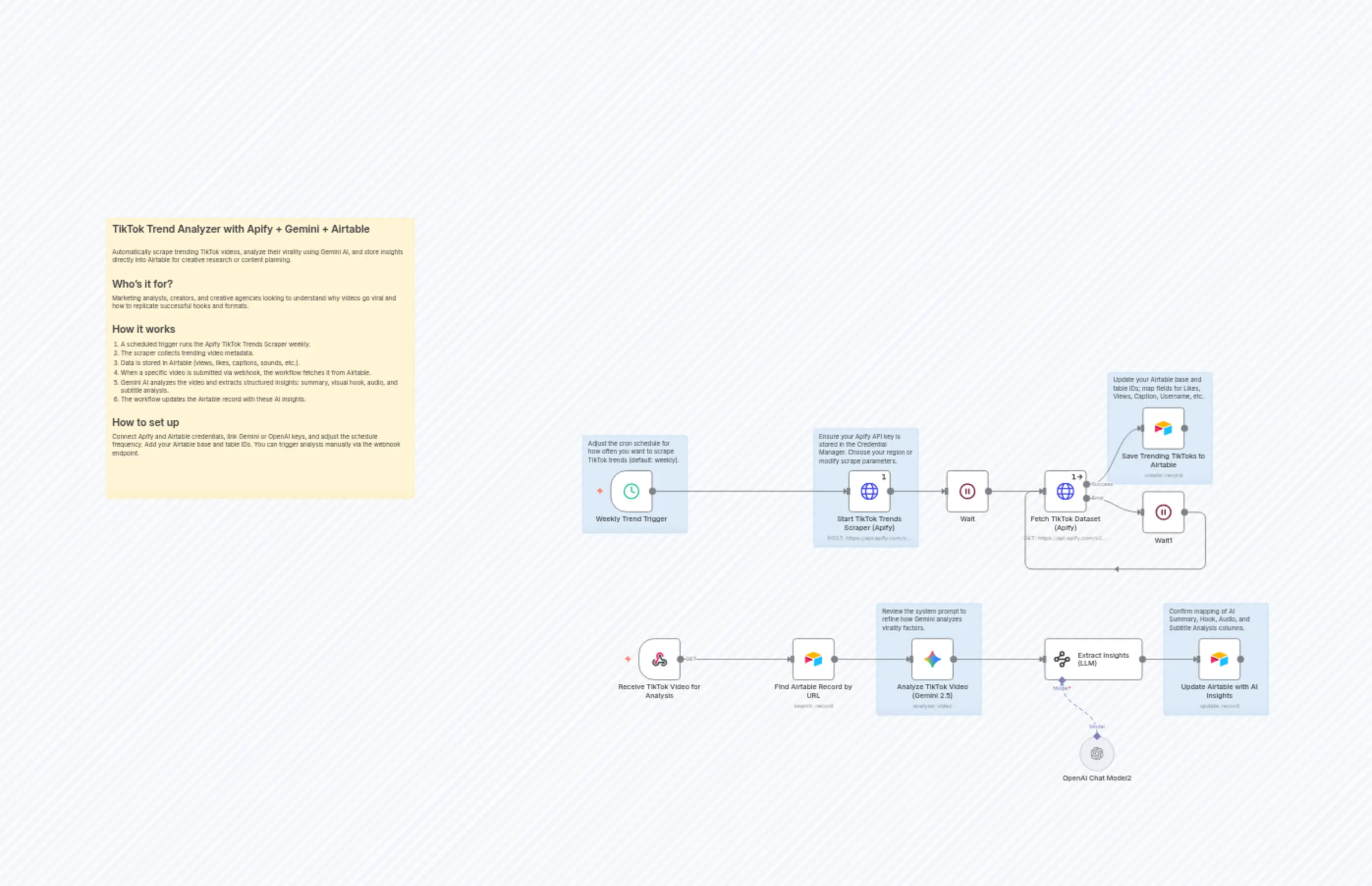1372x886 pixels.
Task: Open the Weekly Trend Trigger clock node
Action: point(631,491)
